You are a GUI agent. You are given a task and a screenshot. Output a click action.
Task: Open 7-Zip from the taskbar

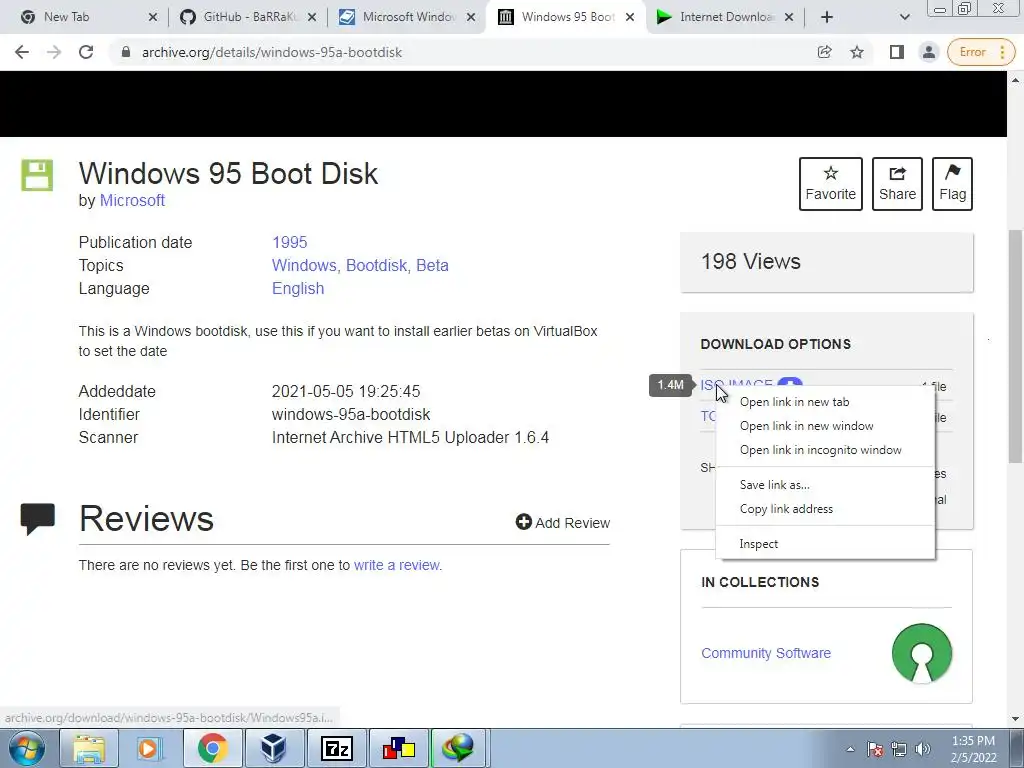tap(336, 748)
